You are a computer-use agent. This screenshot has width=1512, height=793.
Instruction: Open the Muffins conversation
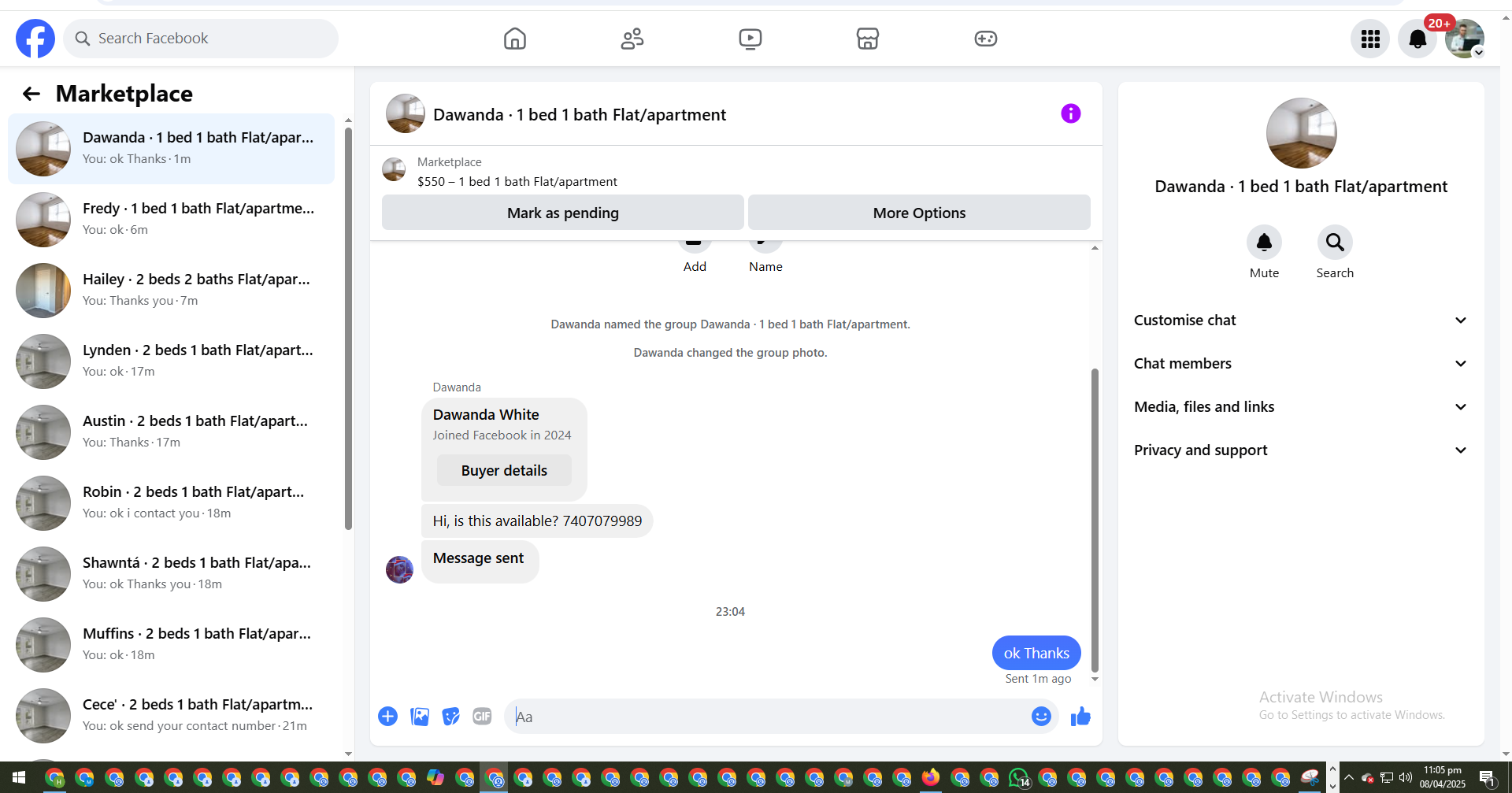point(172,645)
